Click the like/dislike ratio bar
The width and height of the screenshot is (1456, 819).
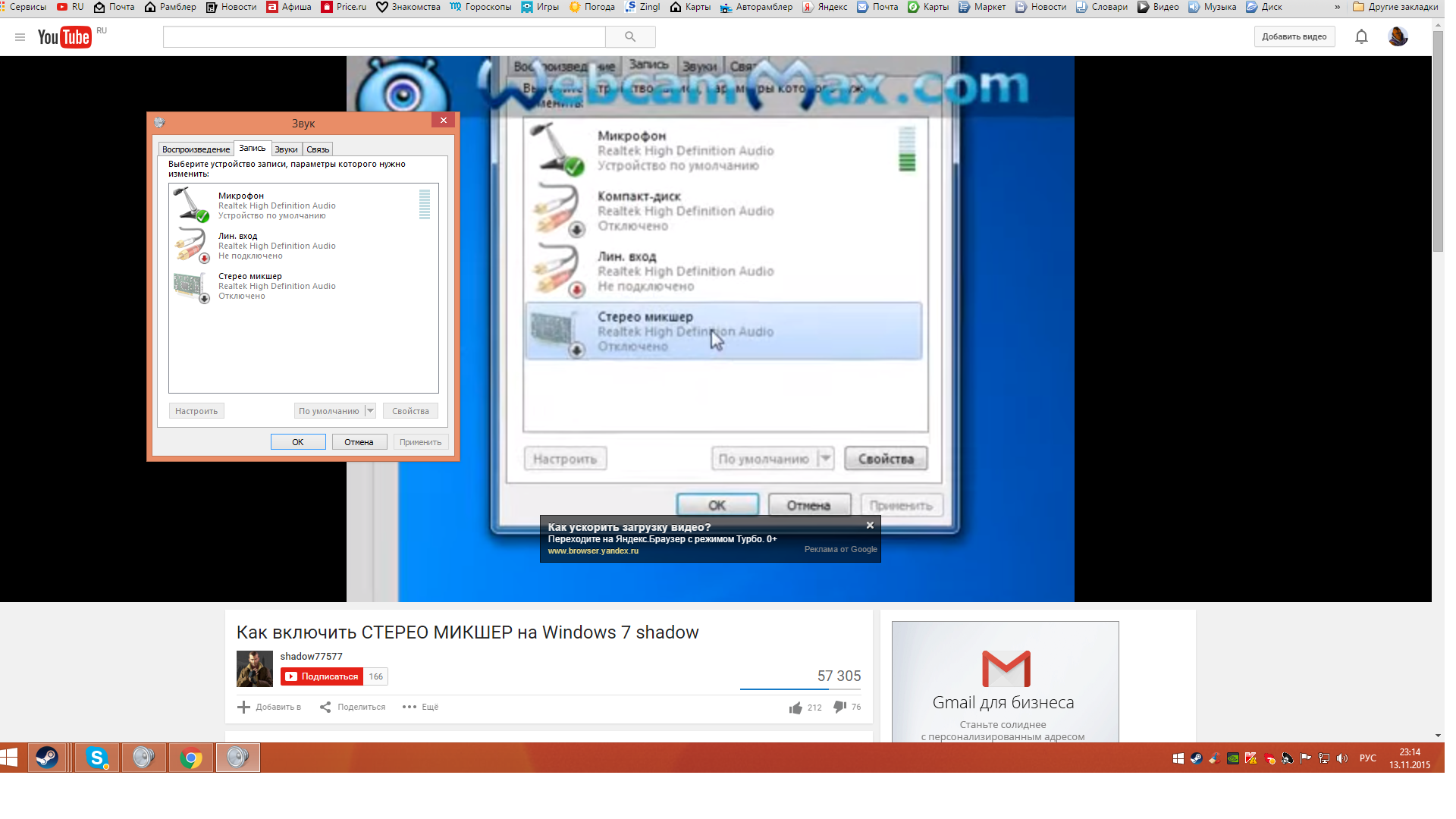tap(801, 689)
